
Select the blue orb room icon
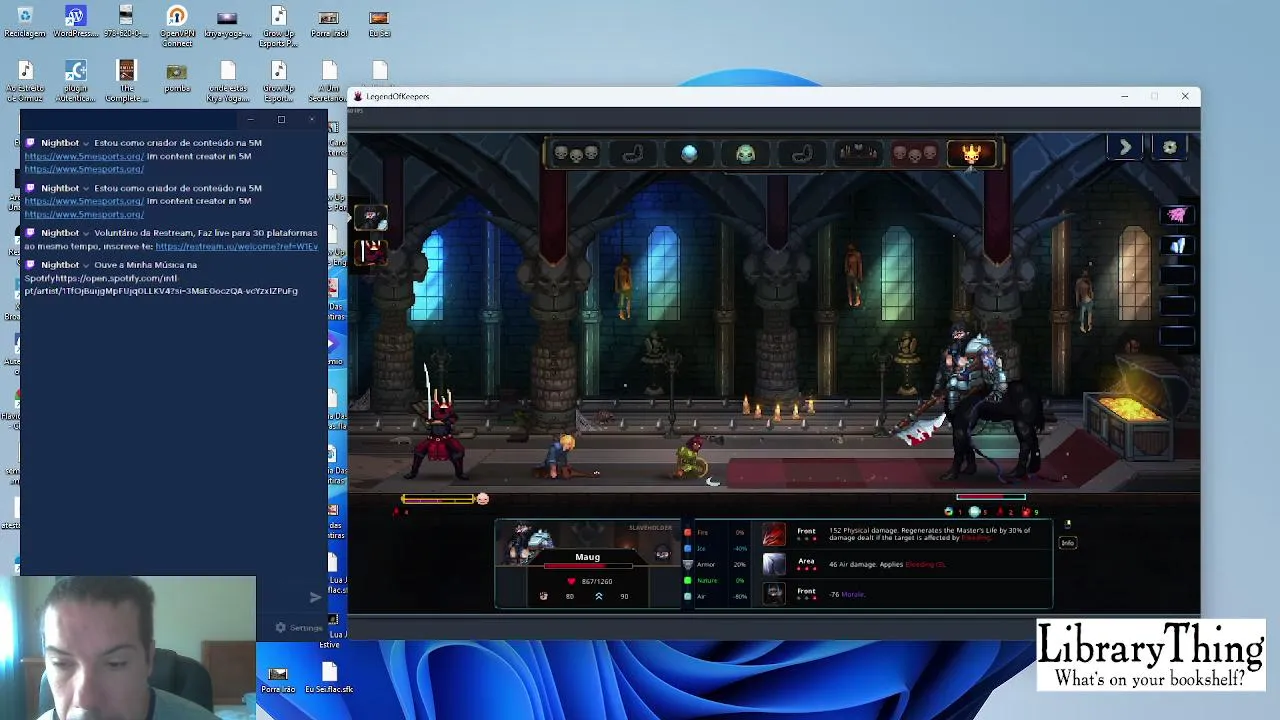point(689,153)
